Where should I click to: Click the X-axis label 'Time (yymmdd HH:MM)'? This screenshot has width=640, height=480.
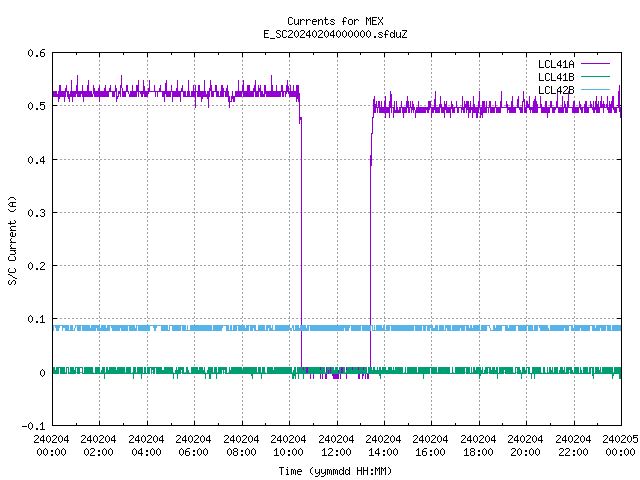pos(335,471)
